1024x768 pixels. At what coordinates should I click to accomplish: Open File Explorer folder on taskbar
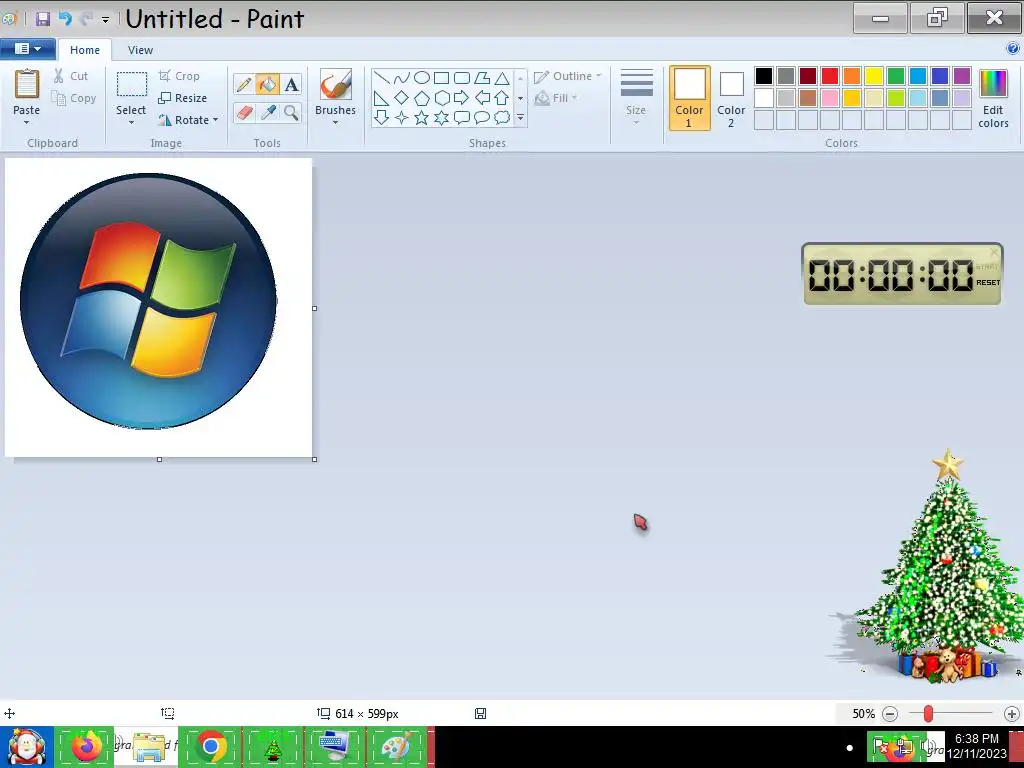click(x=148, y=746)
